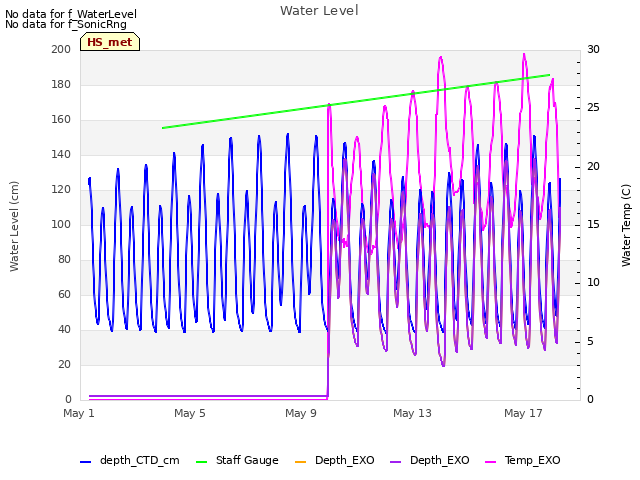640x480 pixels.
Task: Click the Water Temp (C) axis title
Action: [x=626, y=226]
